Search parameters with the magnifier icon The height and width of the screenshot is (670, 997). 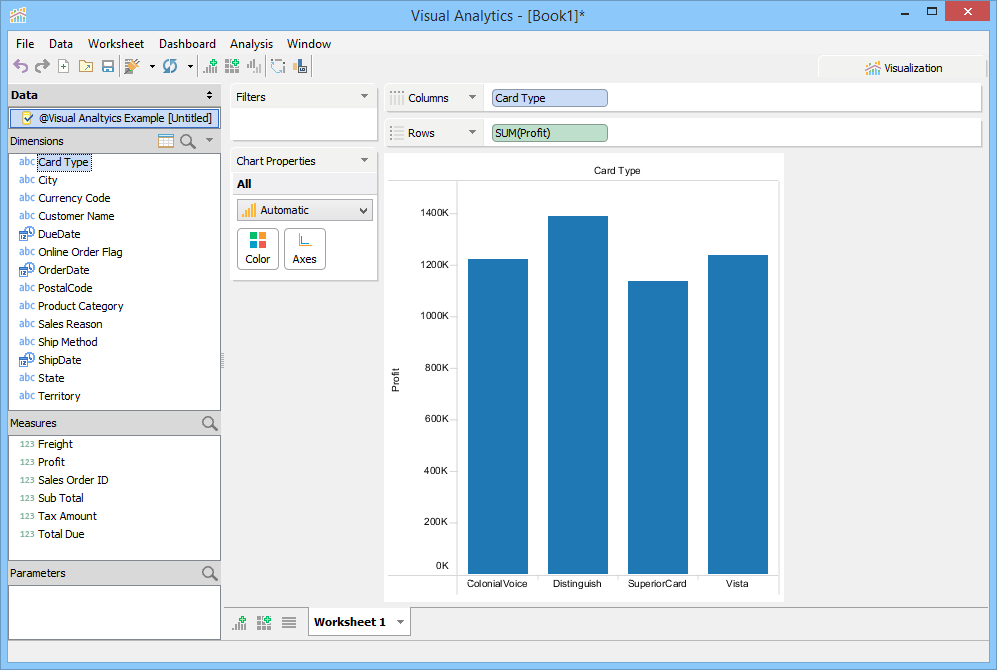click(x=209, y=573)
